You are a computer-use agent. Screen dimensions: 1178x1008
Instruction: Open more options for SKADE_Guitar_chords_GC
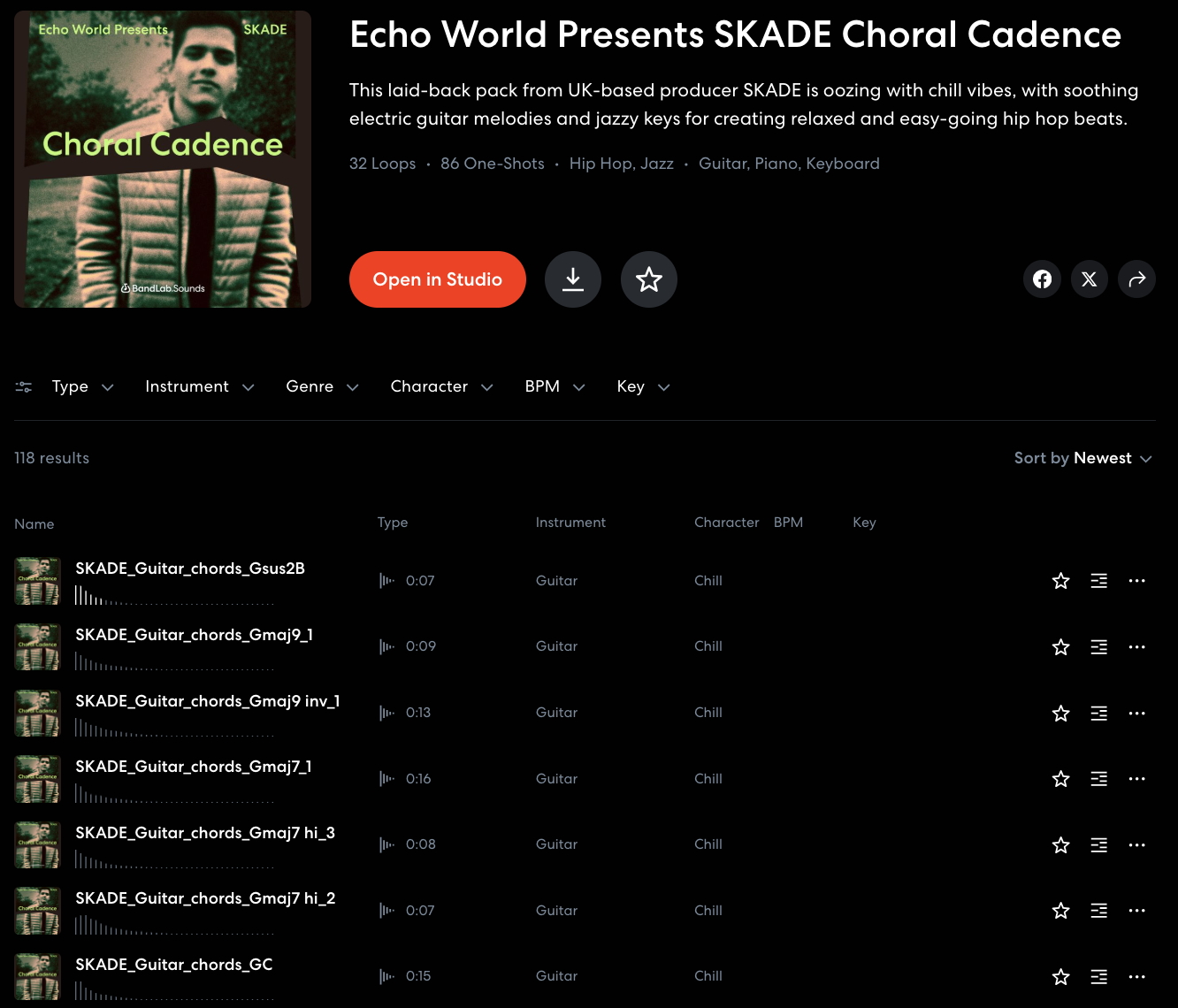1137,977
